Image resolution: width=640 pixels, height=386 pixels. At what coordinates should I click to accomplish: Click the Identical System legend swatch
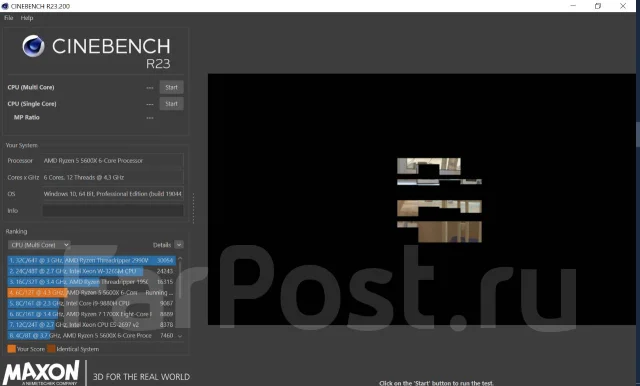coord(51,349)
